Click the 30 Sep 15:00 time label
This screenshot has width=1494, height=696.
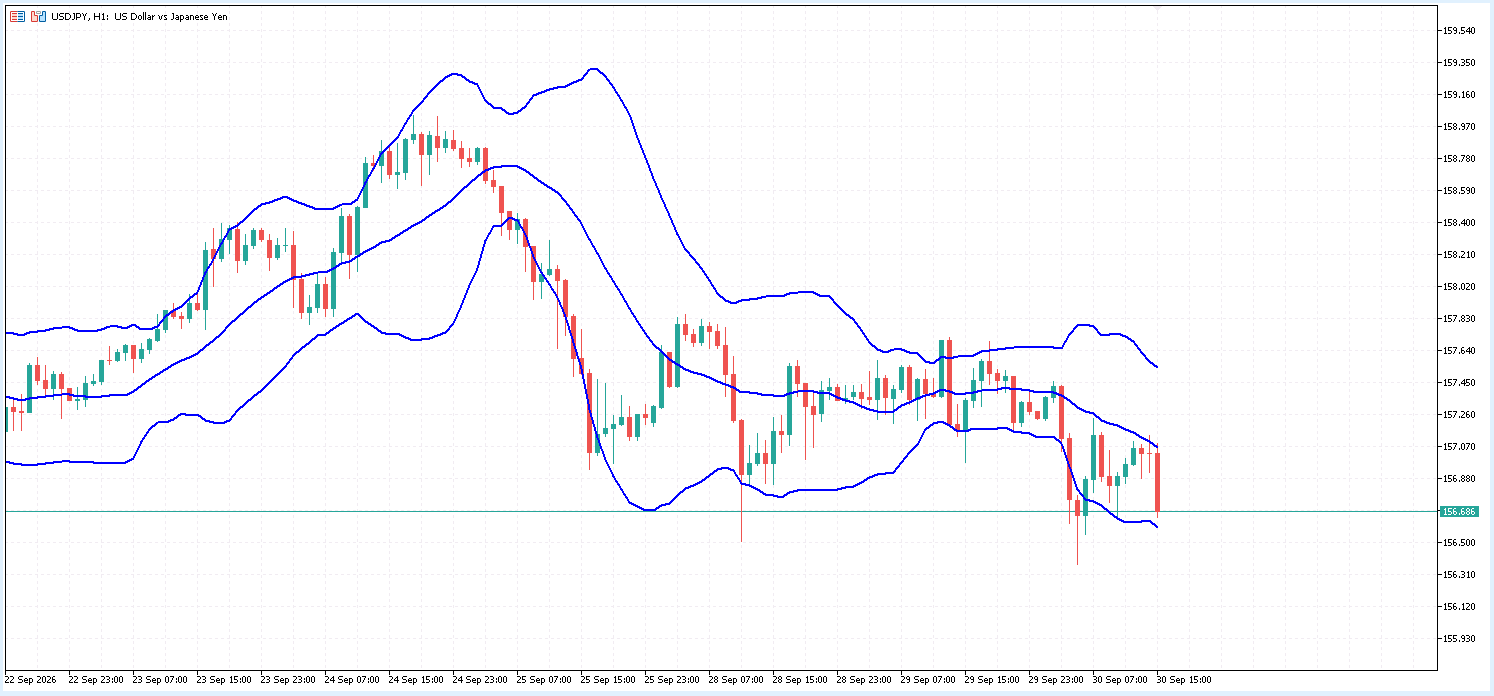pos(1184,680)
